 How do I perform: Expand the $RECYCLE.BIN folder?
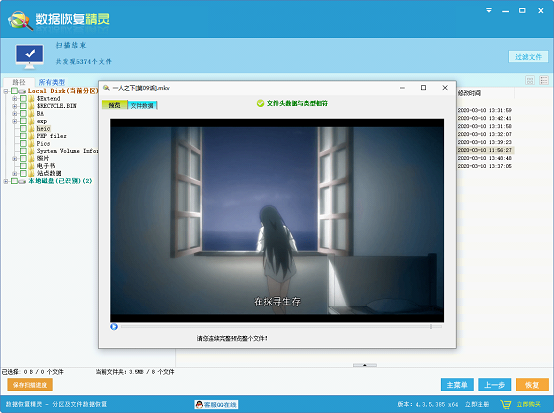[14, 106]
